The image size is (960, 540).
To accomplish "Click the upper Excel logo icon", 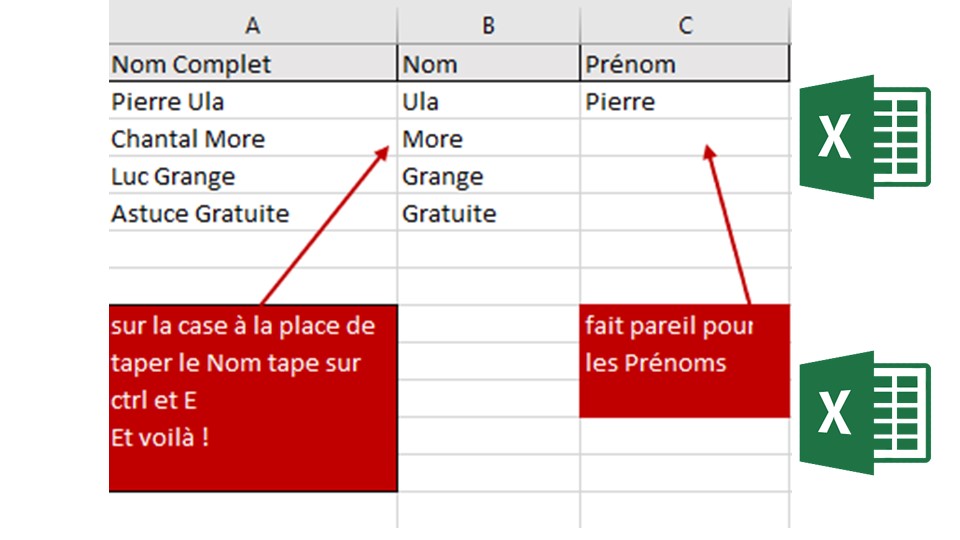I will click(864, 137).
